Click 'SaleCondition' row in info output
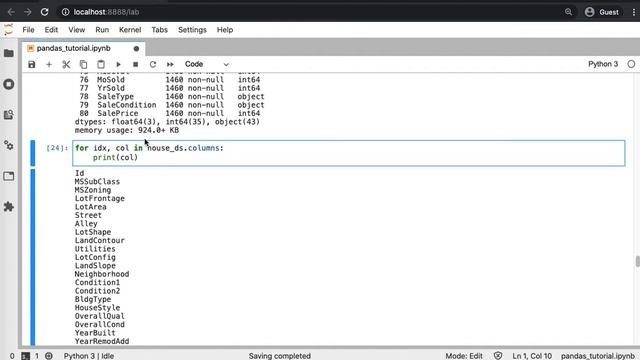This screenshot has height=360, width=640. tap(172, 105)
